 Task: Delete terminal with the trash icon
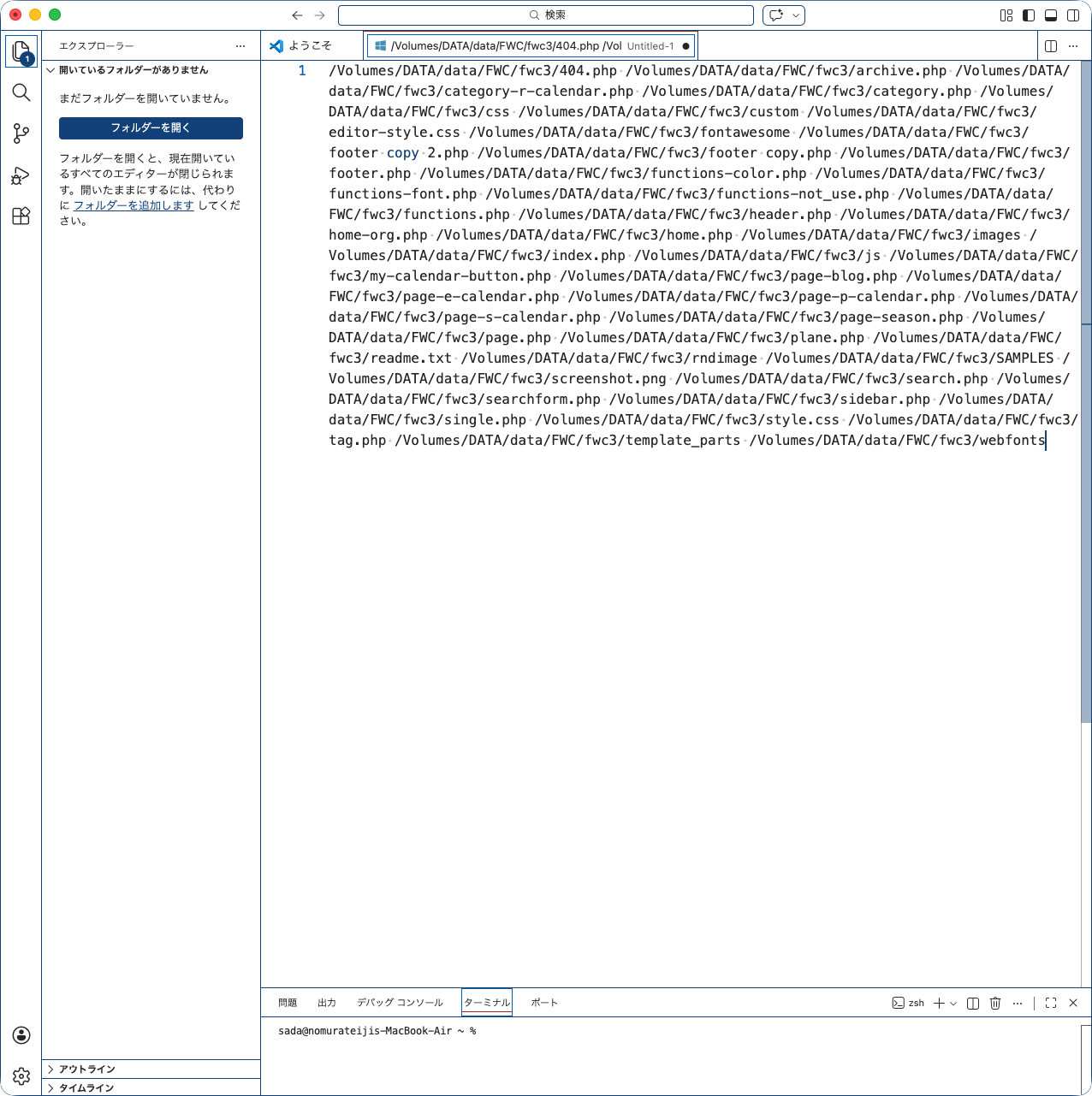(995, 1003)
